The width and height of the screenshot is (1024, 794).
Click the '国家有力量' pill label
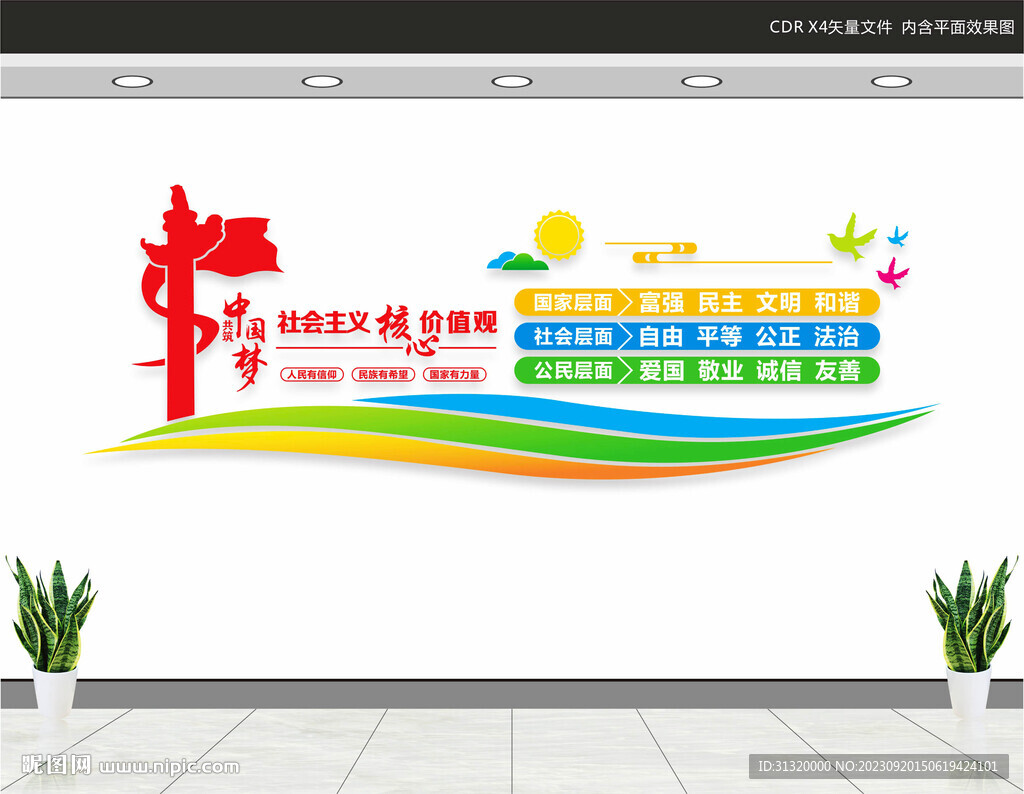coord(455,374)
